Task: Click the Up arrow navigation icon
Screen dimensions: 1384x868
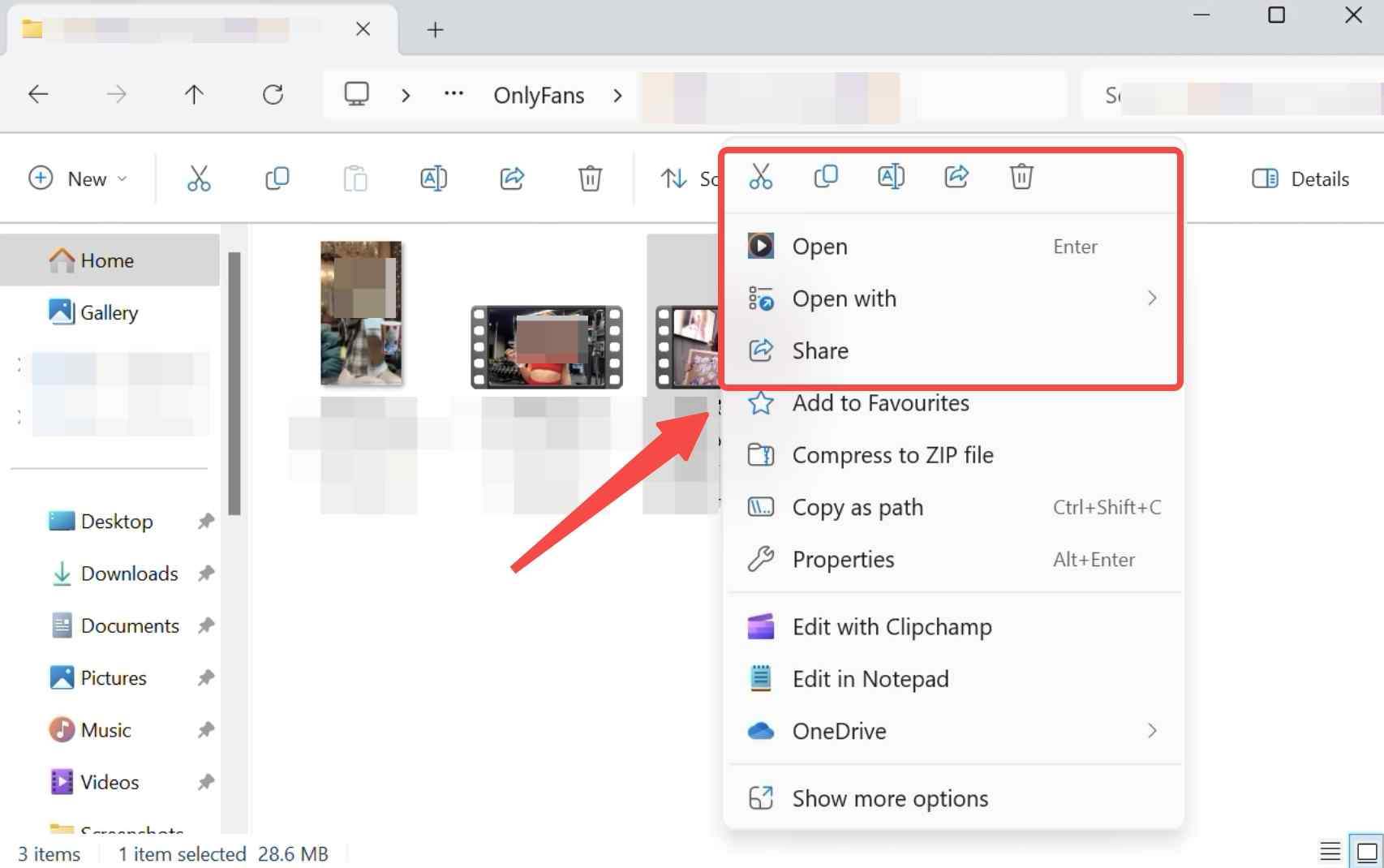Action: pos(194,95)
